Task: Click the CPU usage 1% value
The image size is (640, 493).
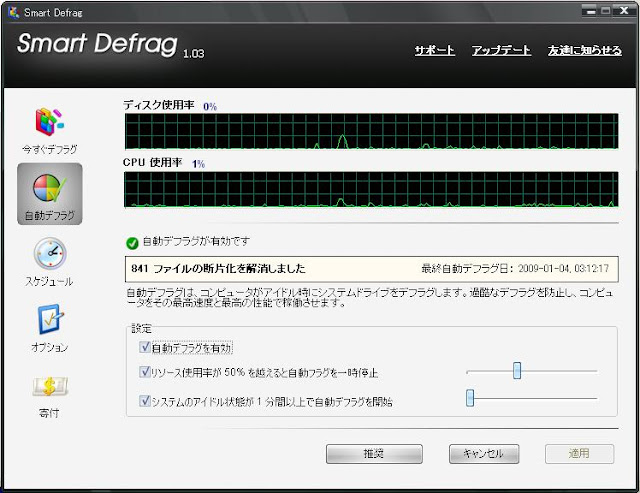Action: point(198,164)
